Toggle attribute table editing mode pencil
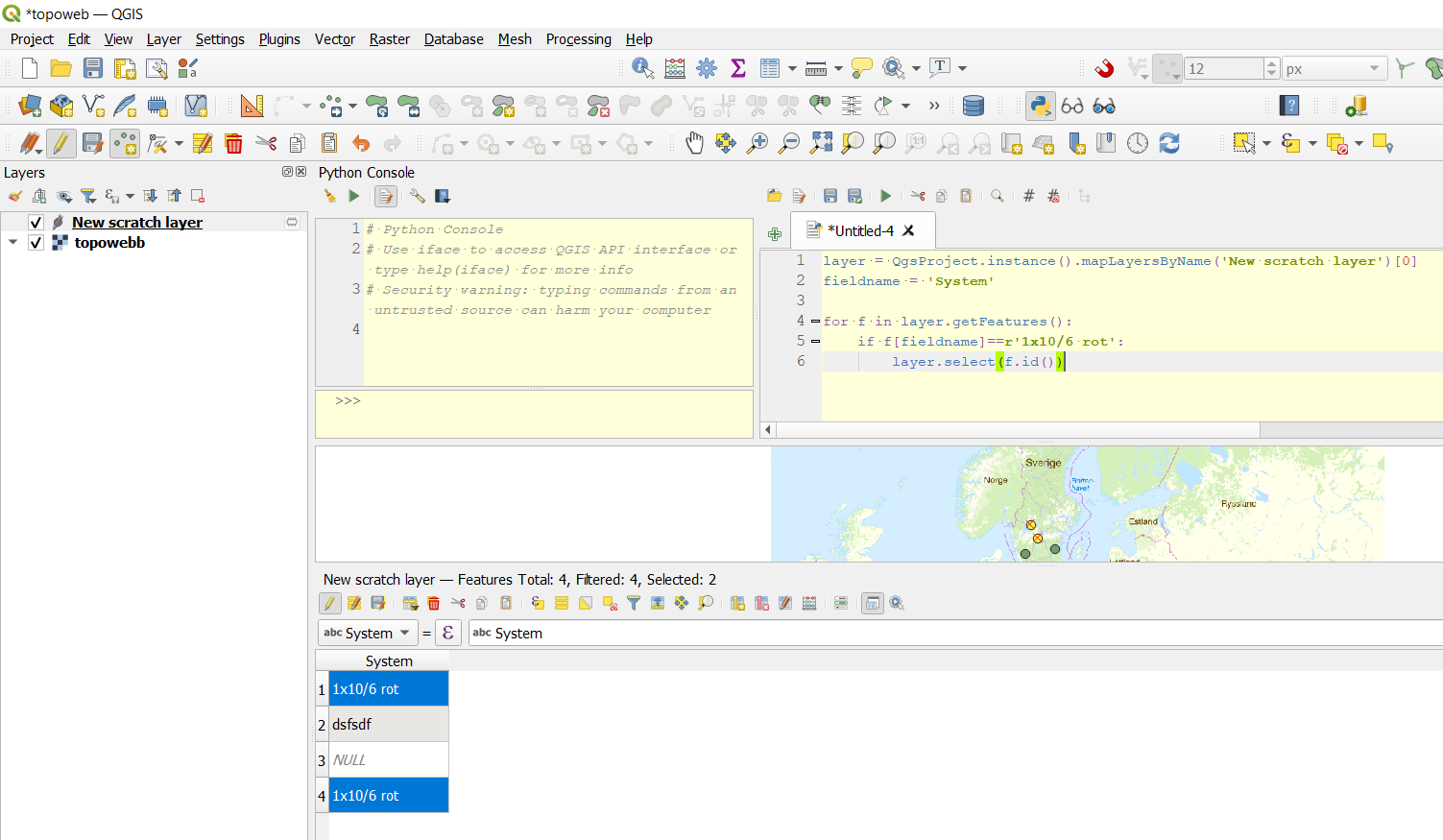The width and height of the screenshot is (1443, 840). click(330, 603)
